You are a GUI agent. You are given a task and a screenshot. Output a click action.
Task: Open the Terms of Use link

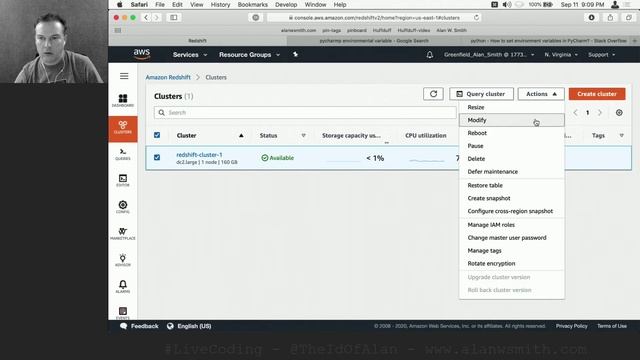[x=612, y=326]
